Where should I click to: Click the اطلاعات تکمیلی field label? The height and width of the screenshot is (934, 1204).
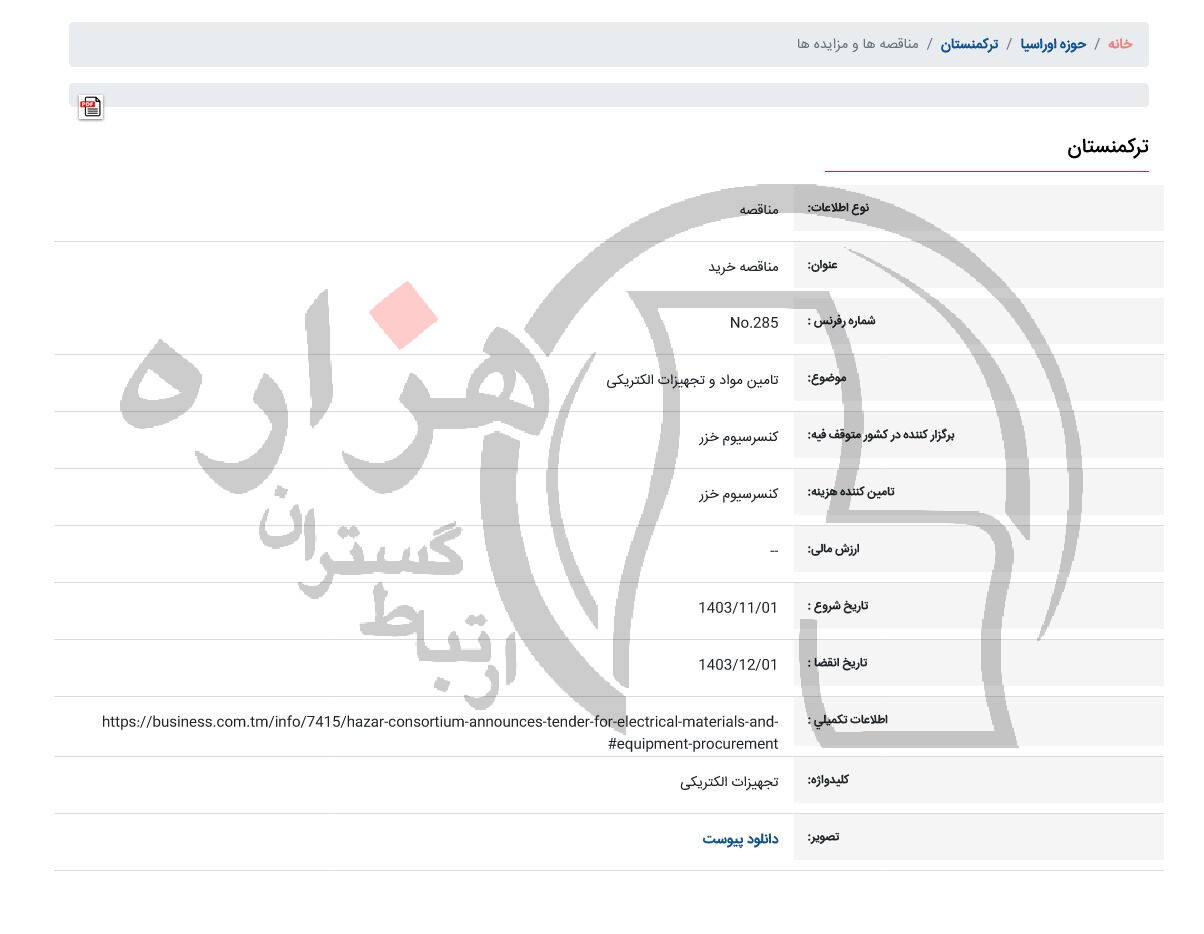[x=848, y=720]
